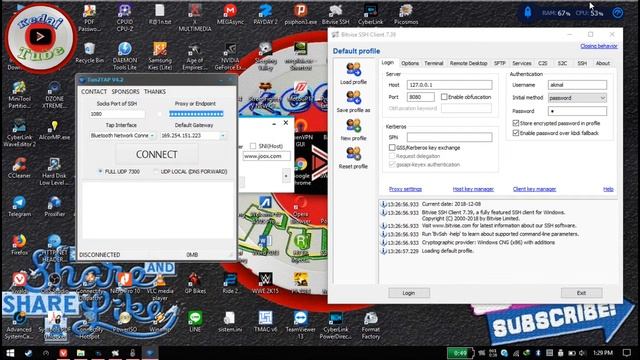Open SPONSORS menu in Tun2TAP
This screenshot has height=360, width=640.
[125, 92]
